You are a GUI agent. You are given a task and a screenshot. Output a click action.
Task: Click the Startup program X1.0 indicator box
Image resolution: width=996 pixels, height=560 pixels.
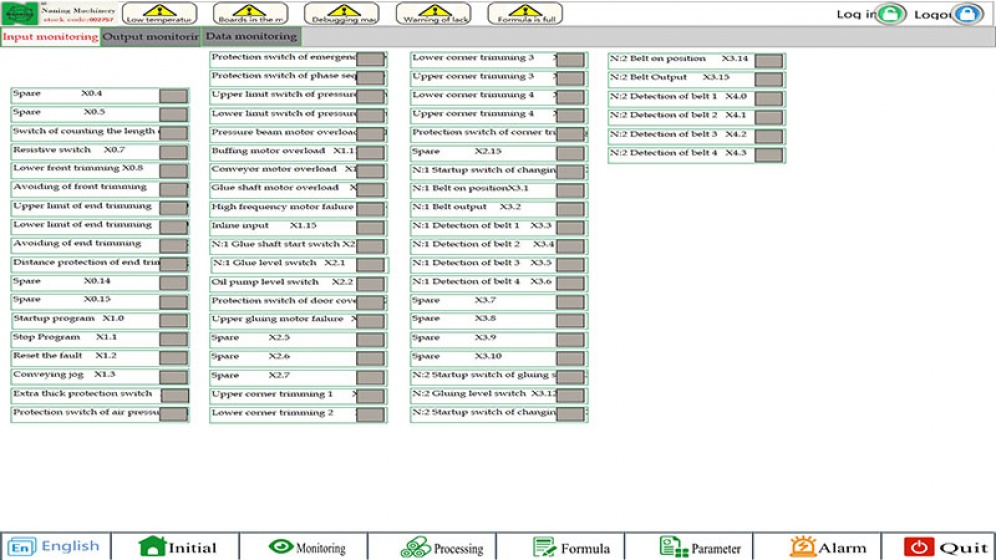[173, 320]
